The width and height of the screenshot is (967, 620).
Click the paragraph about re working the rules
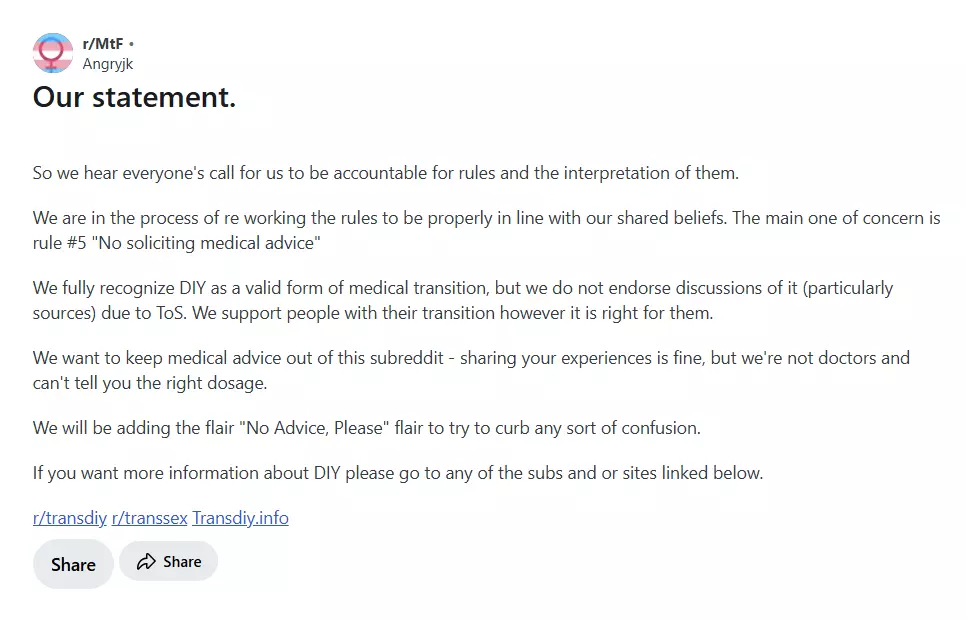487,230
